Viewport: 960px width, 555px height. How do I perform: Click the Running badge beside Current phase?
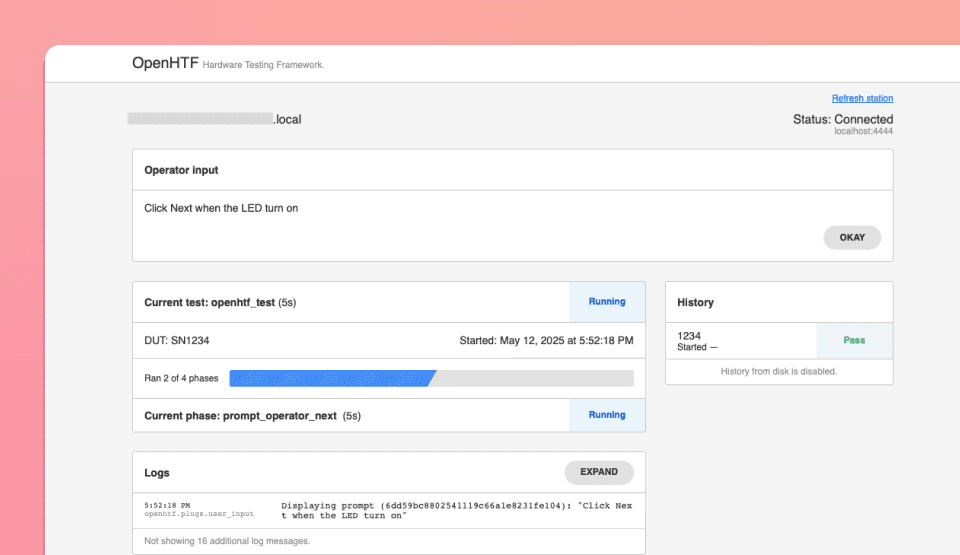pos(607,415)
